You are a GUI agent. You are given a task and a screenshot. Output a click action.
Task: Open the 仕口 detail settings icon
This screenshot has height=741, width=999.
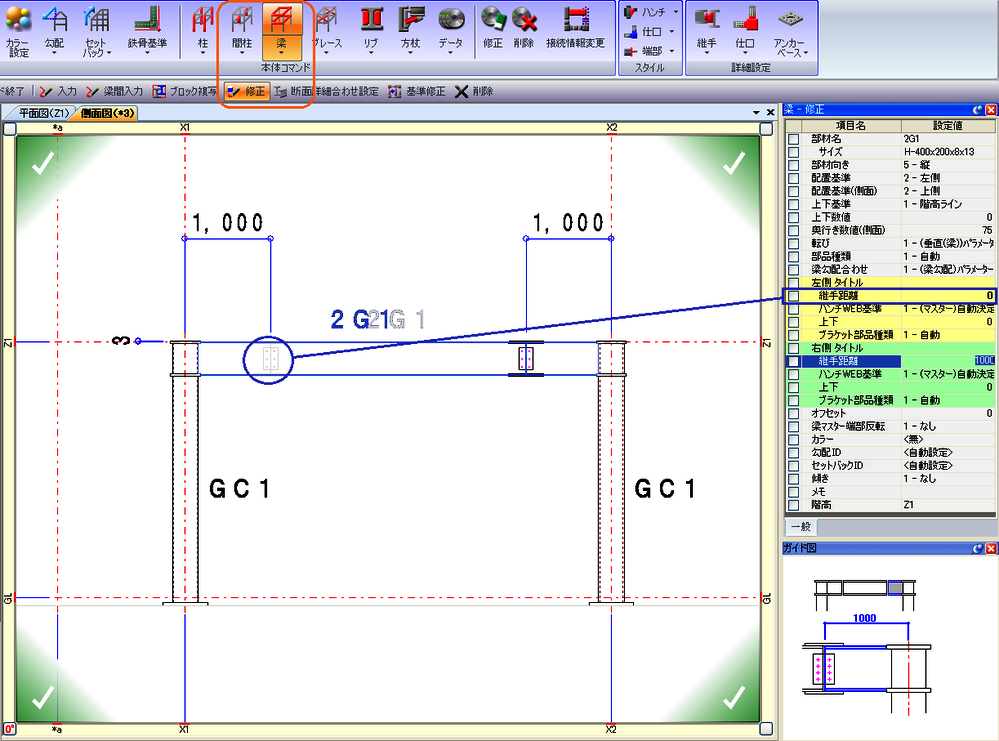pos(745,29)
